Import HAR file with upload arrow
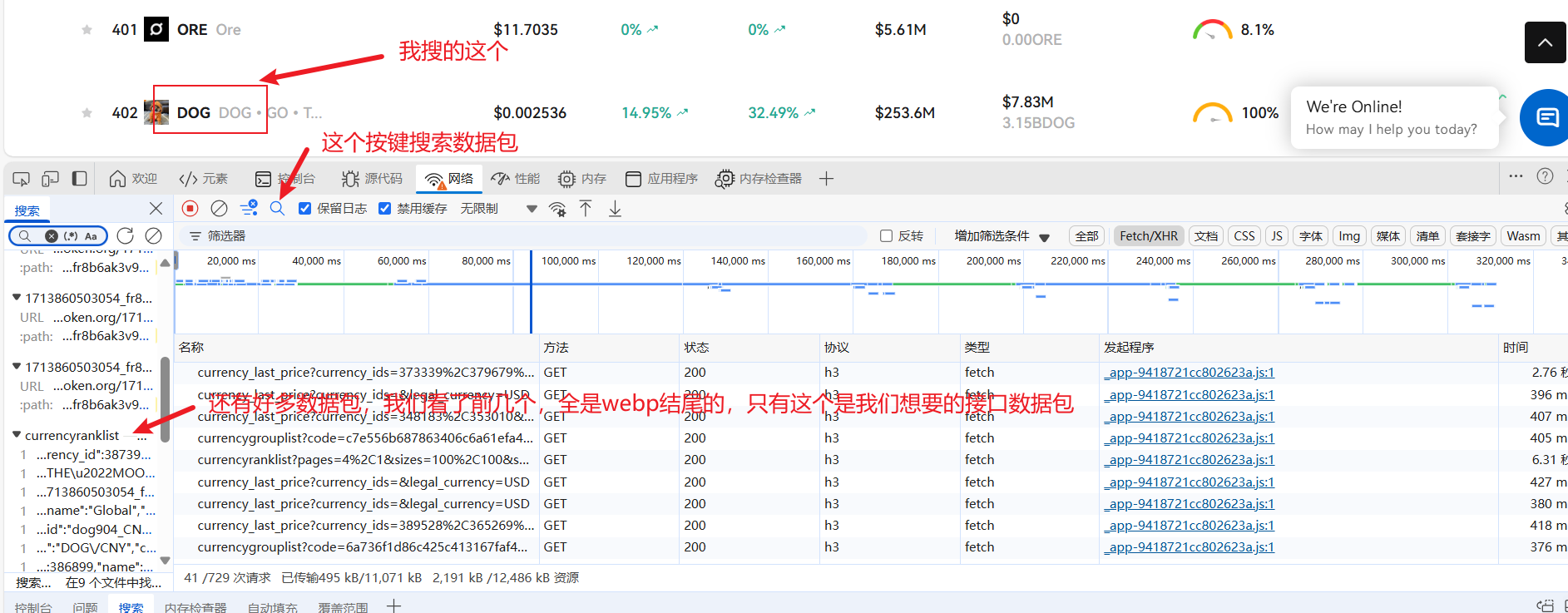Screen dimensions: 1568x613 click(586, 209)
